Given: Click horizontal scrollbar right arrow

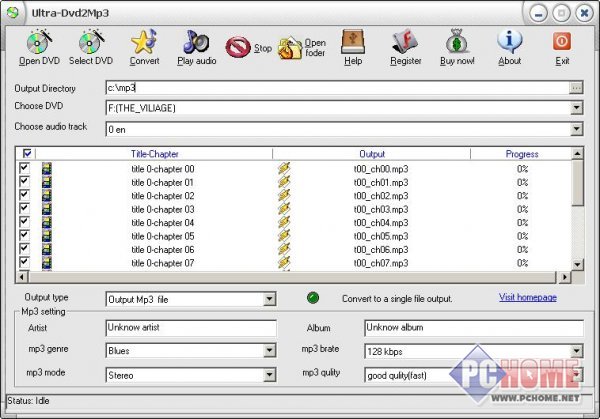Looking at the screenshot, I should [x=564, y=277].
